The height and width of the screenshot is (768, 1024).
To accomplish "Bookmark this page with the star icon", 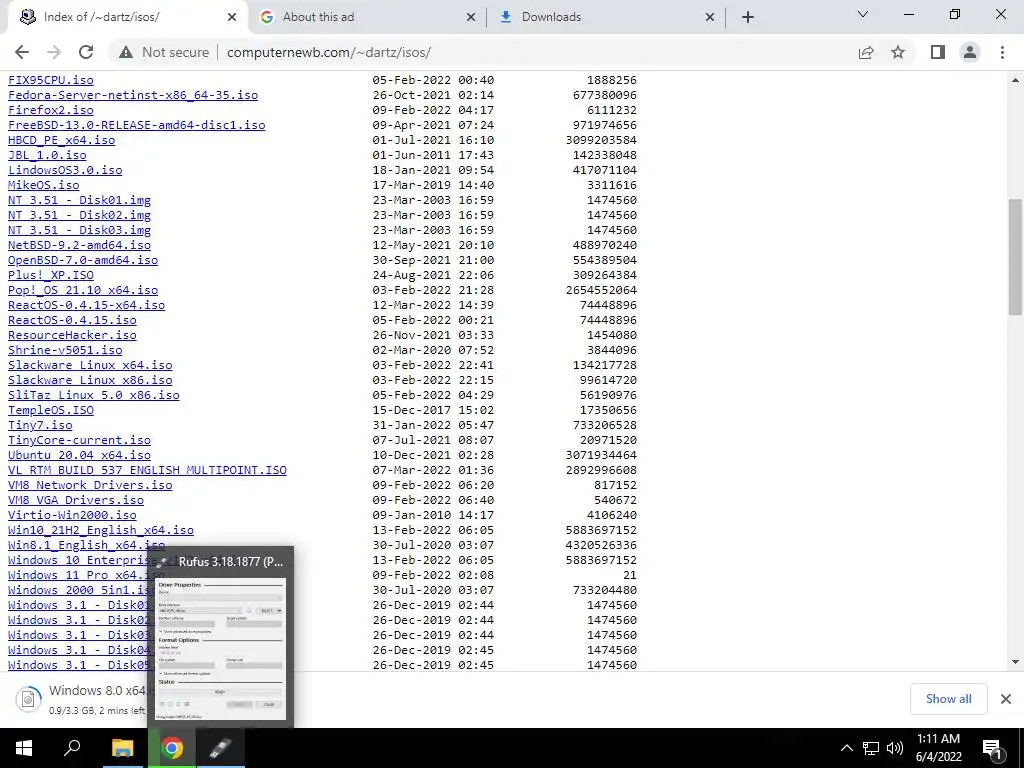I will (898, 52).
